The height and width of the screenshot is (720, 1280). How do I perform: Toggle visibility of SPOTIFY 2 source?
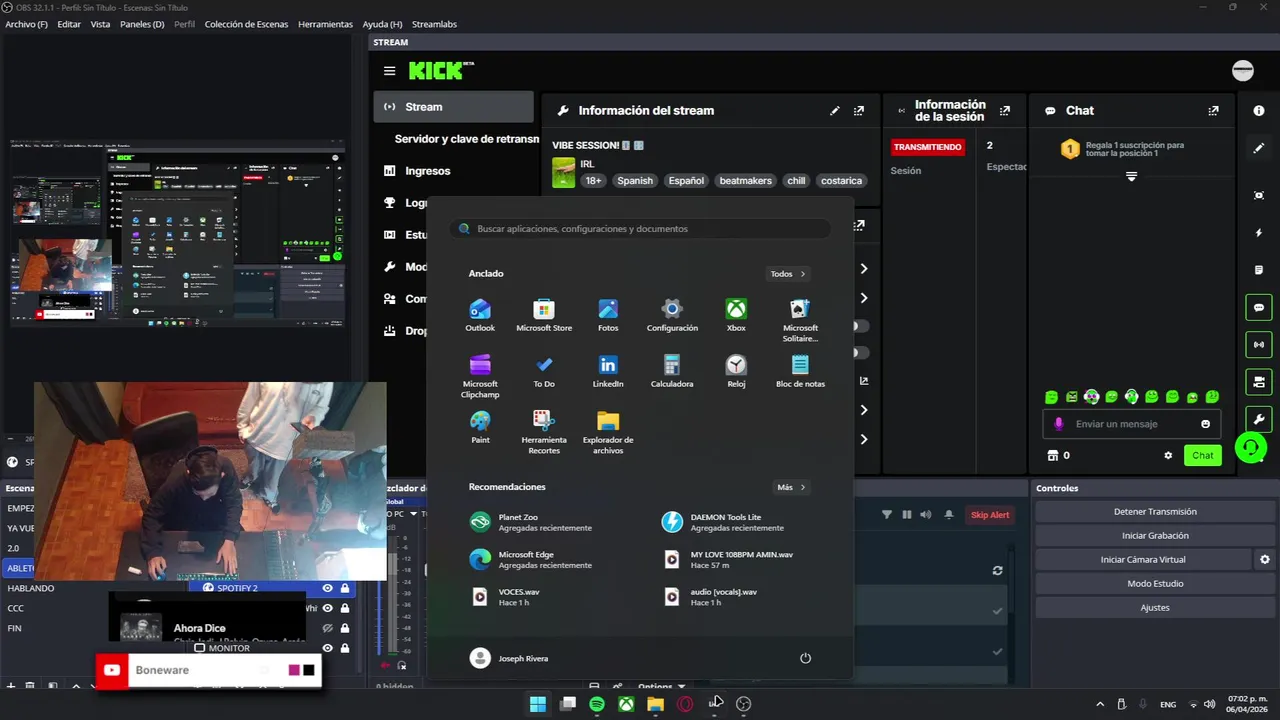tap(327, 588)
